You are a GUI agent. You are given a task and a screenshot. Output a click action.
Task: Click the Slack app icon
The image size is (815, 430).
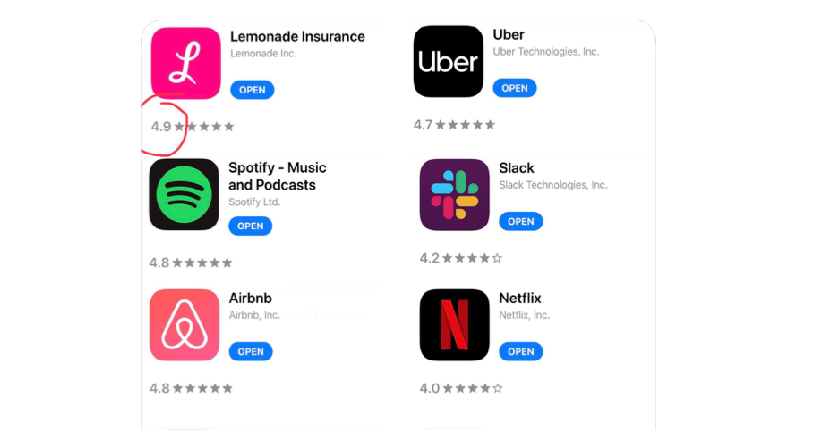pos(455,194)
